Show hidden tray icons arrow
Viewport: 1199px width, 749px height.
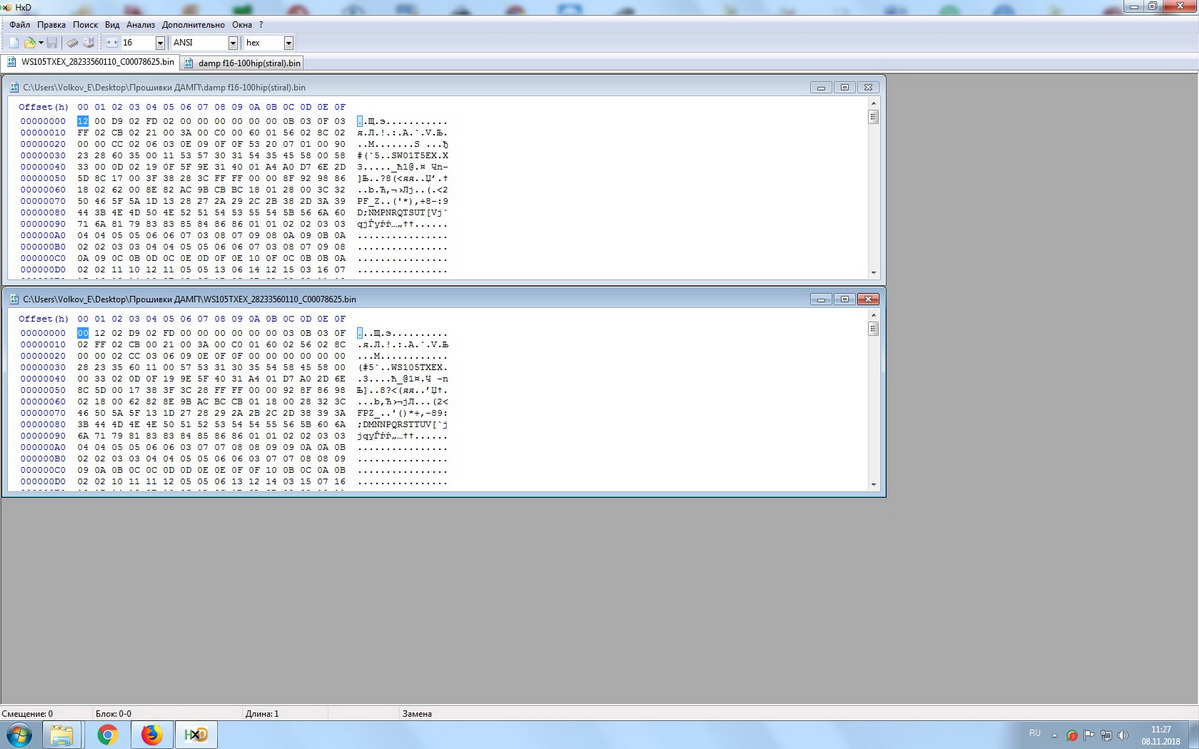[x=1054, y=735]
